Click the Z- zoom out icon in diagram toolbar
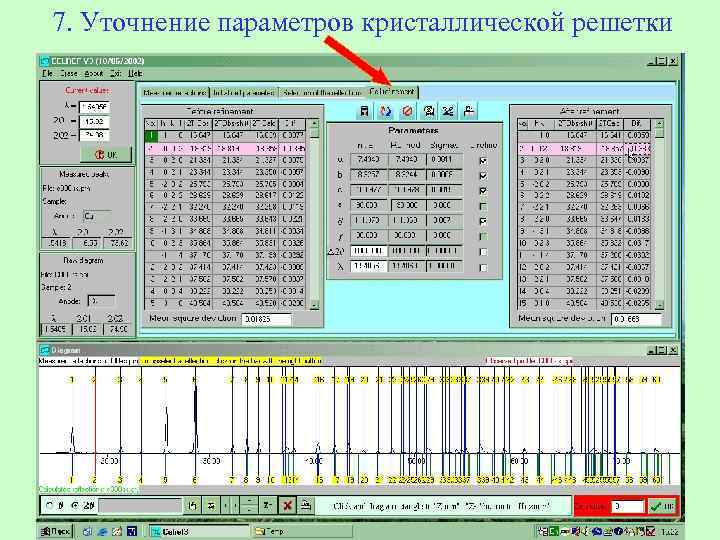Screen dimensions: 720x540 (267, 506)
